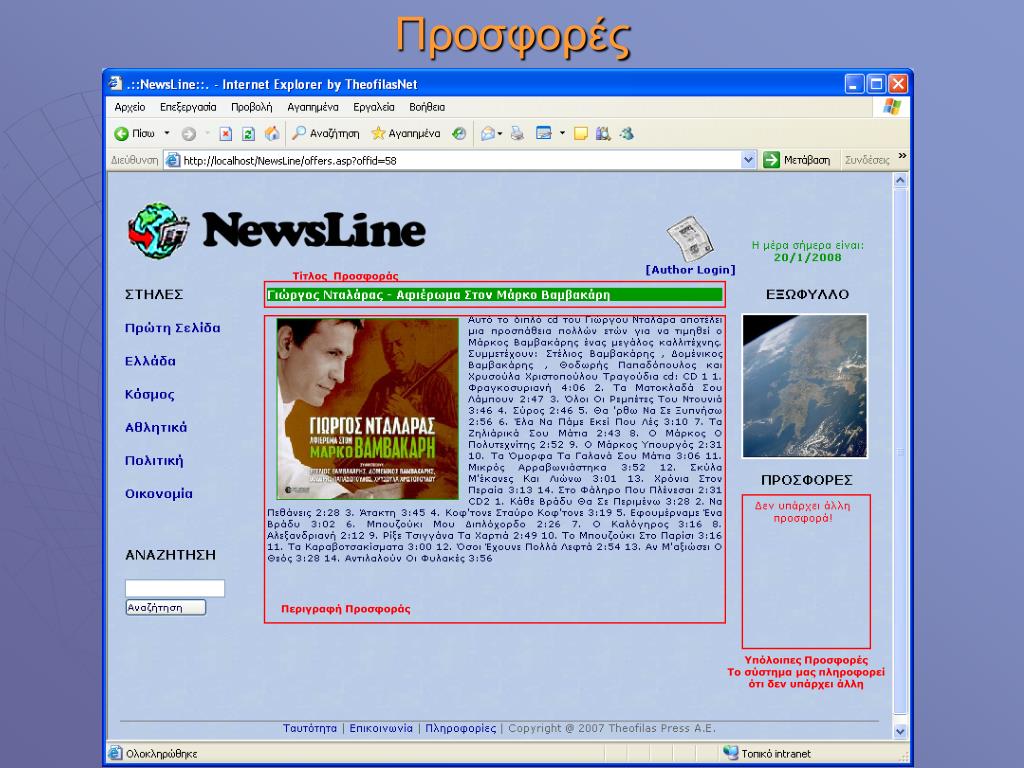This screenshot has height=768, width=1024.
Task: Open the Αγαπημένα favorites star toolbar button
Action: (406, 134)
